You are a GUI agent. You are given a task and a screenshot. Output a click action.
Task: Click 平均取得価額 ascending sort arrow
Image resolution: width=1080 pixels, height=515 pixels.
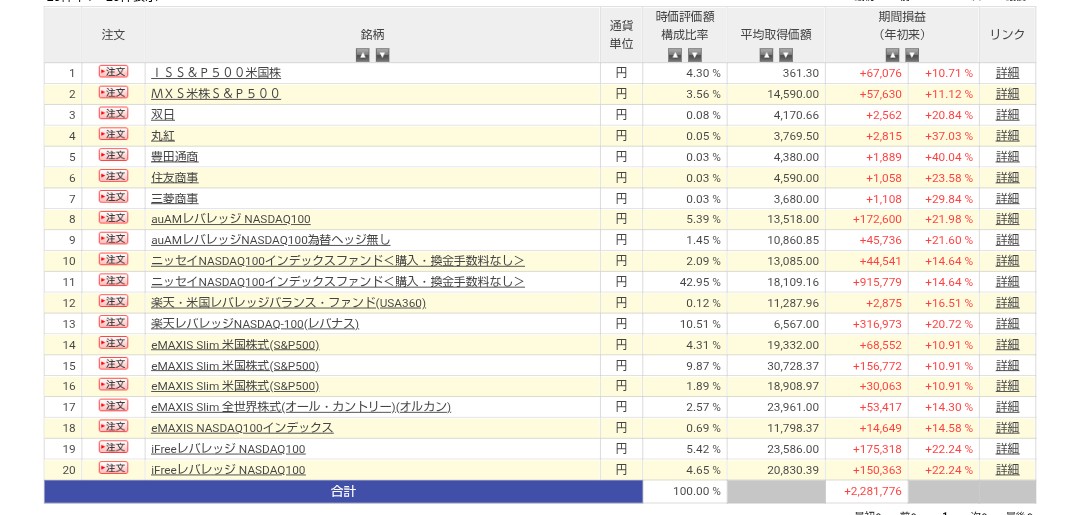click(x=766, y=55)
